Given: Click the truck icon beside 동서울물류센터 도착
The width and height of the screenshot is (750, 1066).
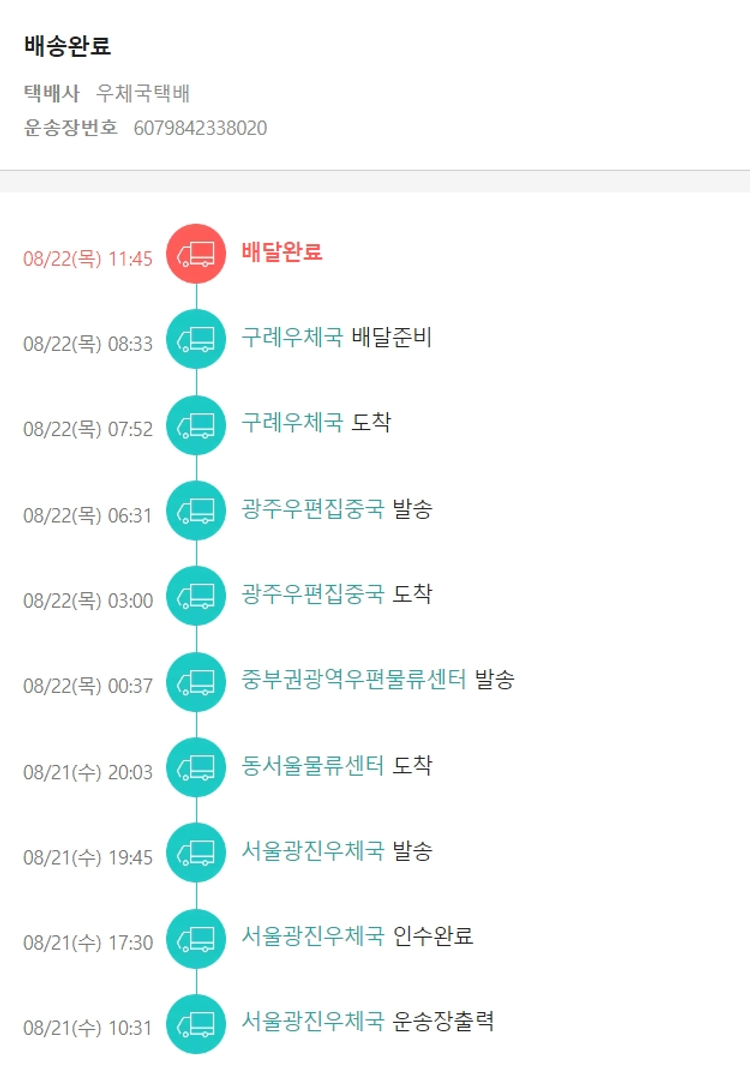Looking at the screenshot, I should pos(196,767).
